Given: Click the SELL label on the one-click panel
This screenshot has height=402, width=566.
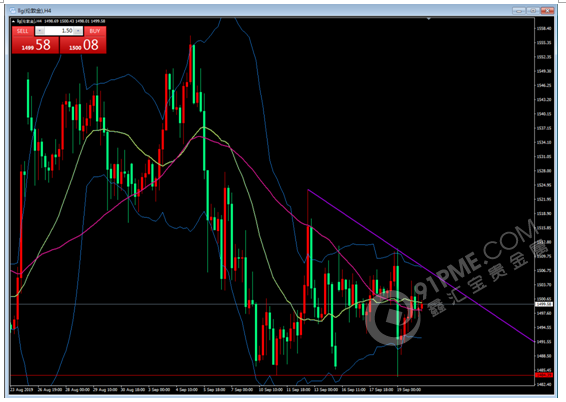Looking at the screenshot, I should (22, 31).
